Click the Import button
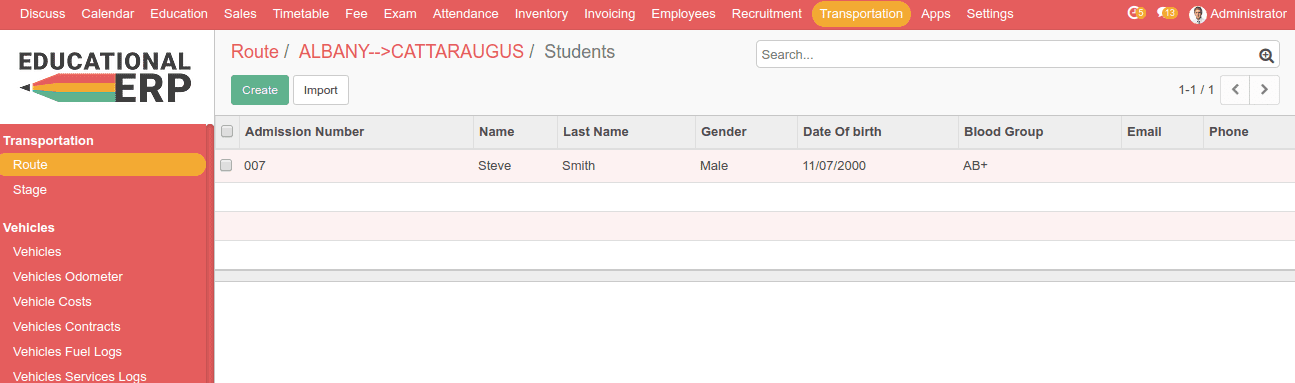 [x=321, y=90]
